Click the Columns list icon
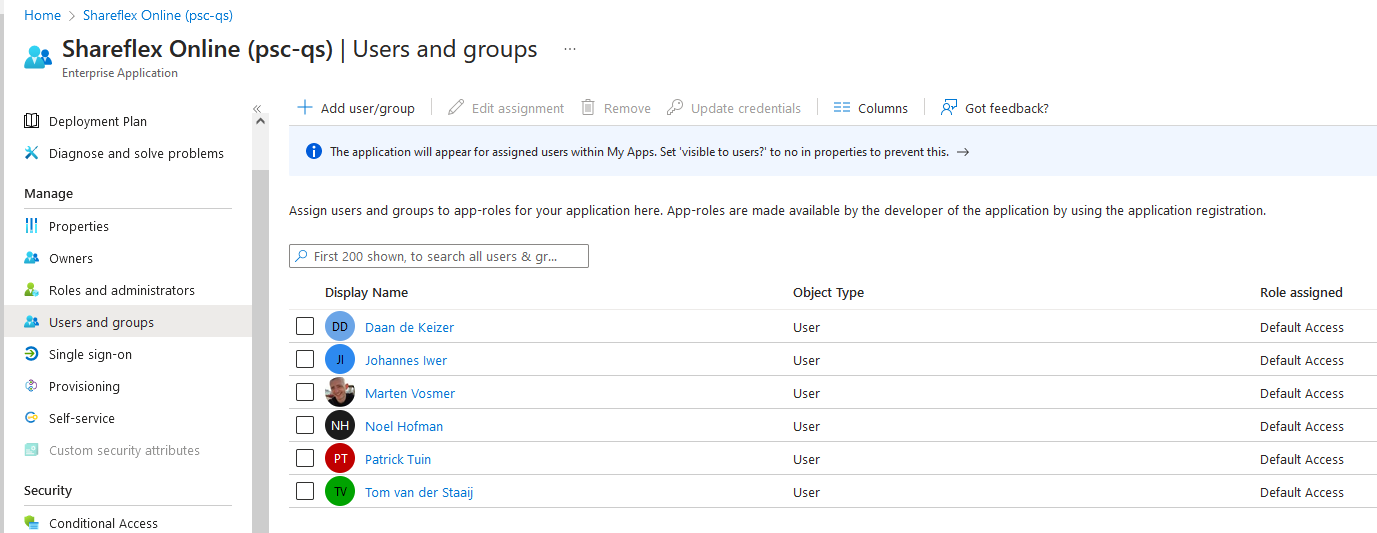1377x533 pixels. coord(842,107)
